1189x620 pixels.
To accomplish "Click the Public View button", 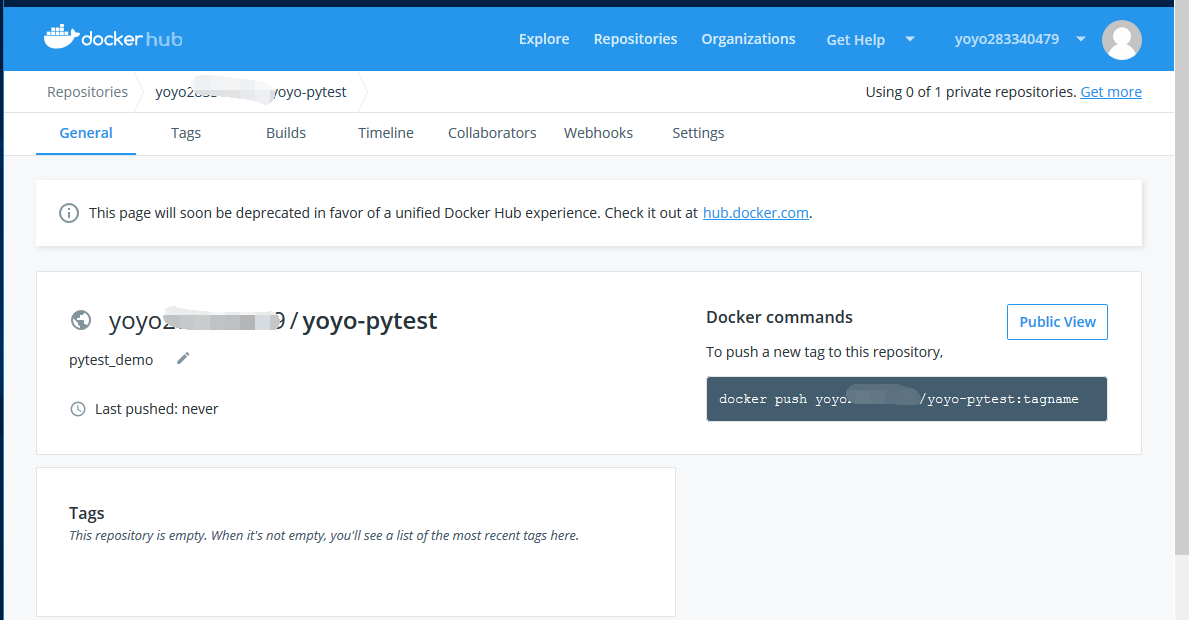I will (x=1057, y=322).
